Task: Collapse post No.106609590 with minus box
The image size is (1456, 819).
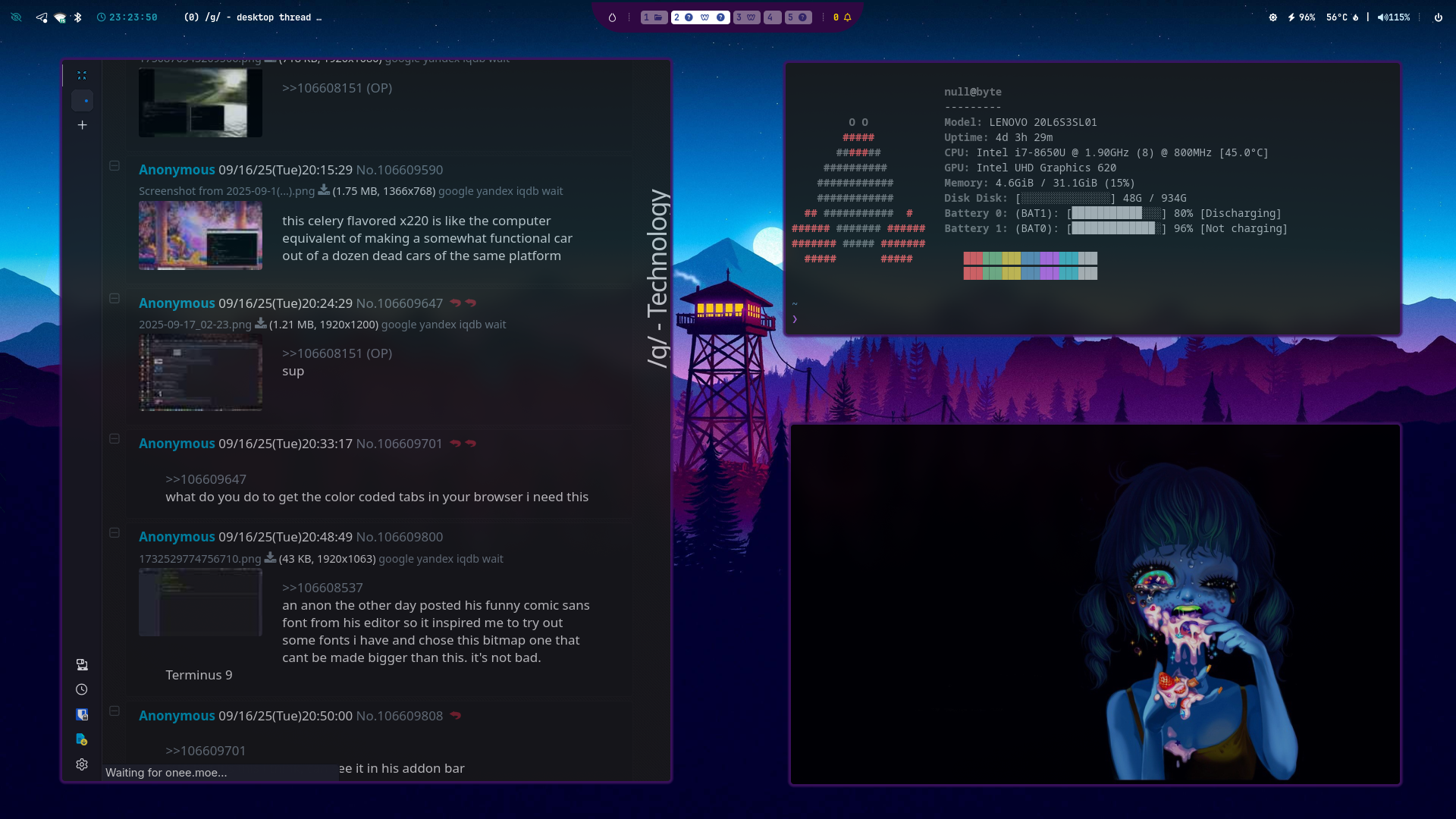Action: pyautogui.click(x=115, y=165)
